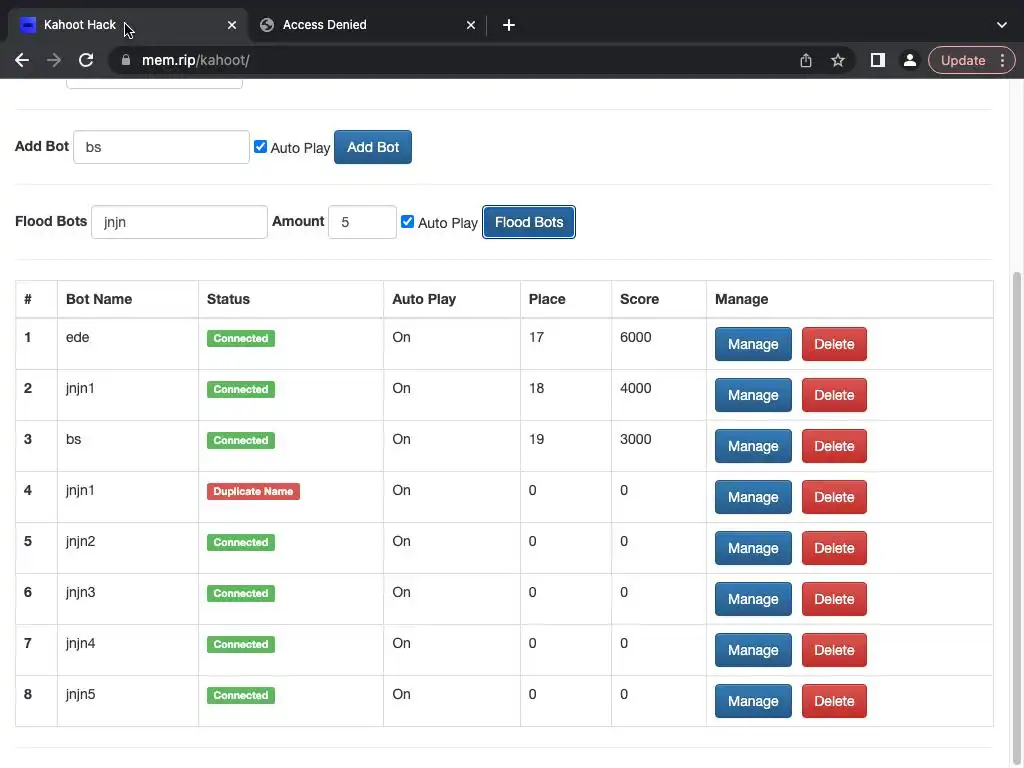The image size is (1024, 768).
Task: Manage the jnjn5 bot
Action: (753, 701)
